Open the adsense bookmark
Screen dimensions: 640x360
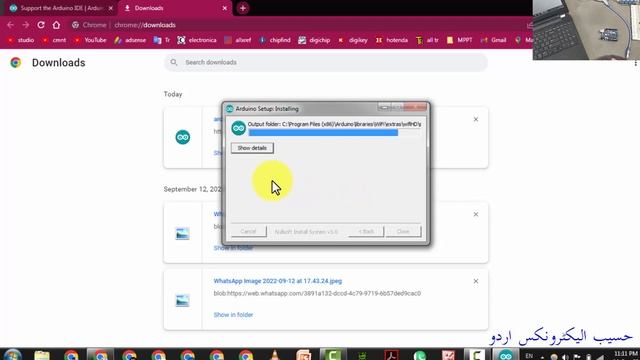pos(130,40)
